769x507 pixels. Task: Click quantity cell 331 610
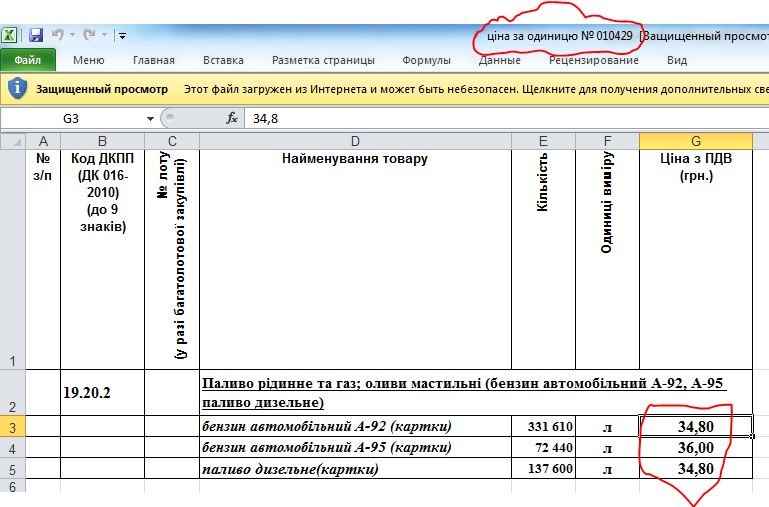pyautogui.click(x=543, y=427)
